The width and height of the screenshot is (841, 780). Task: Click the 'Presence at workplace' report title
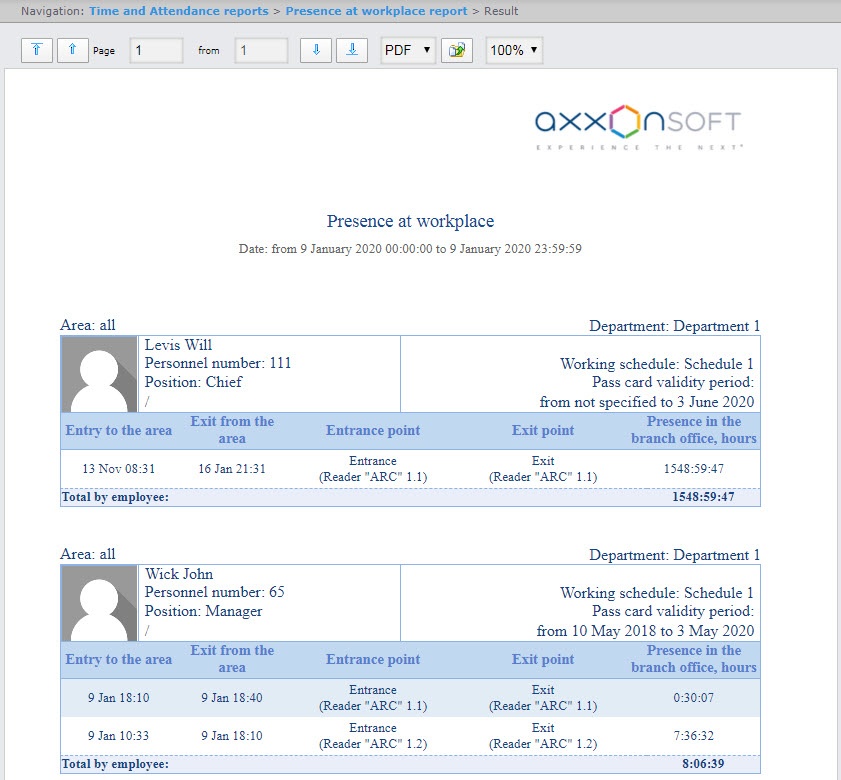pos(410,221)
